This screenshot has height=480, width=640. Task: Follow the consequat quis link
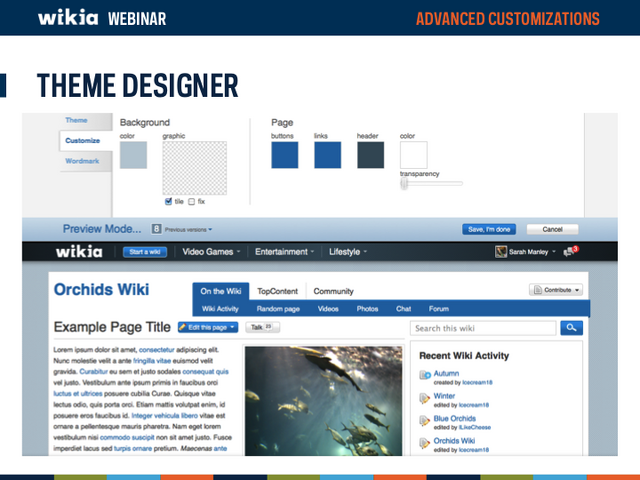(205, 371)
